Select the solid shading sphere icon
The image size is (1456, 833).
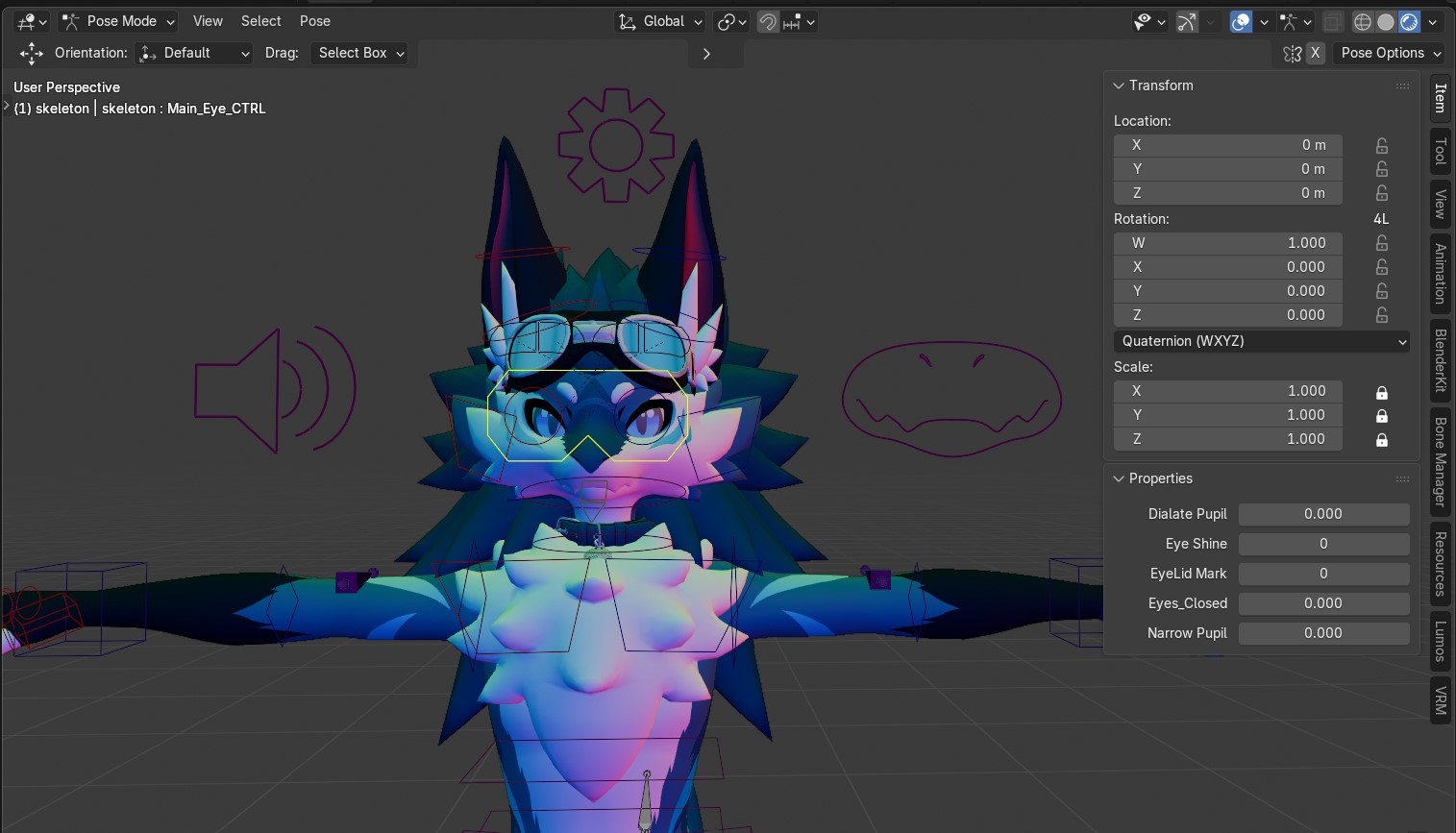coord(1387,21)
